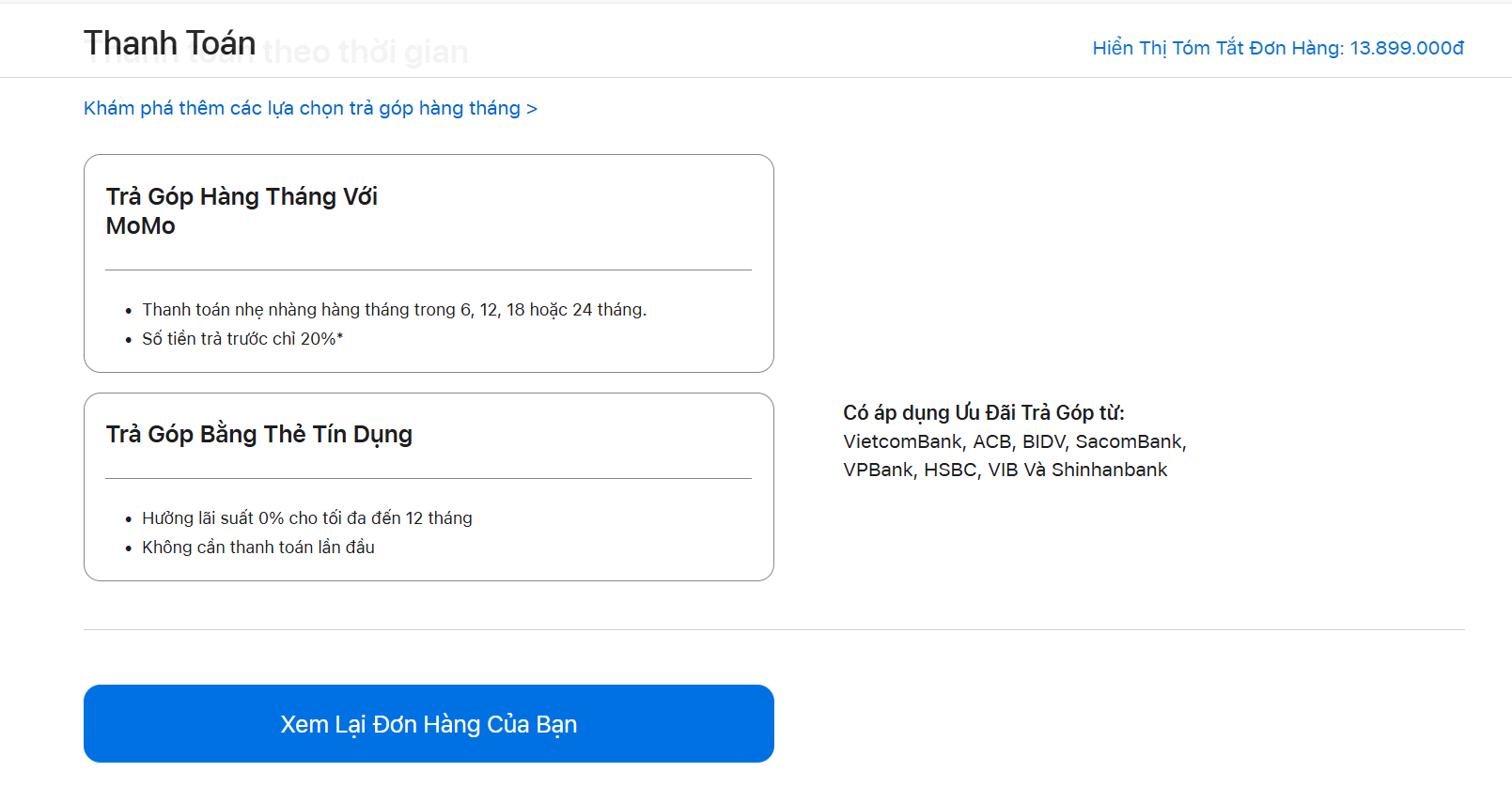
Task: Click the text 'Thanh toán nhẹ nhàng hàng tháng trong 6, 12, 18 hoặc 24 tháng.'
Action: [x=395, y=310]
